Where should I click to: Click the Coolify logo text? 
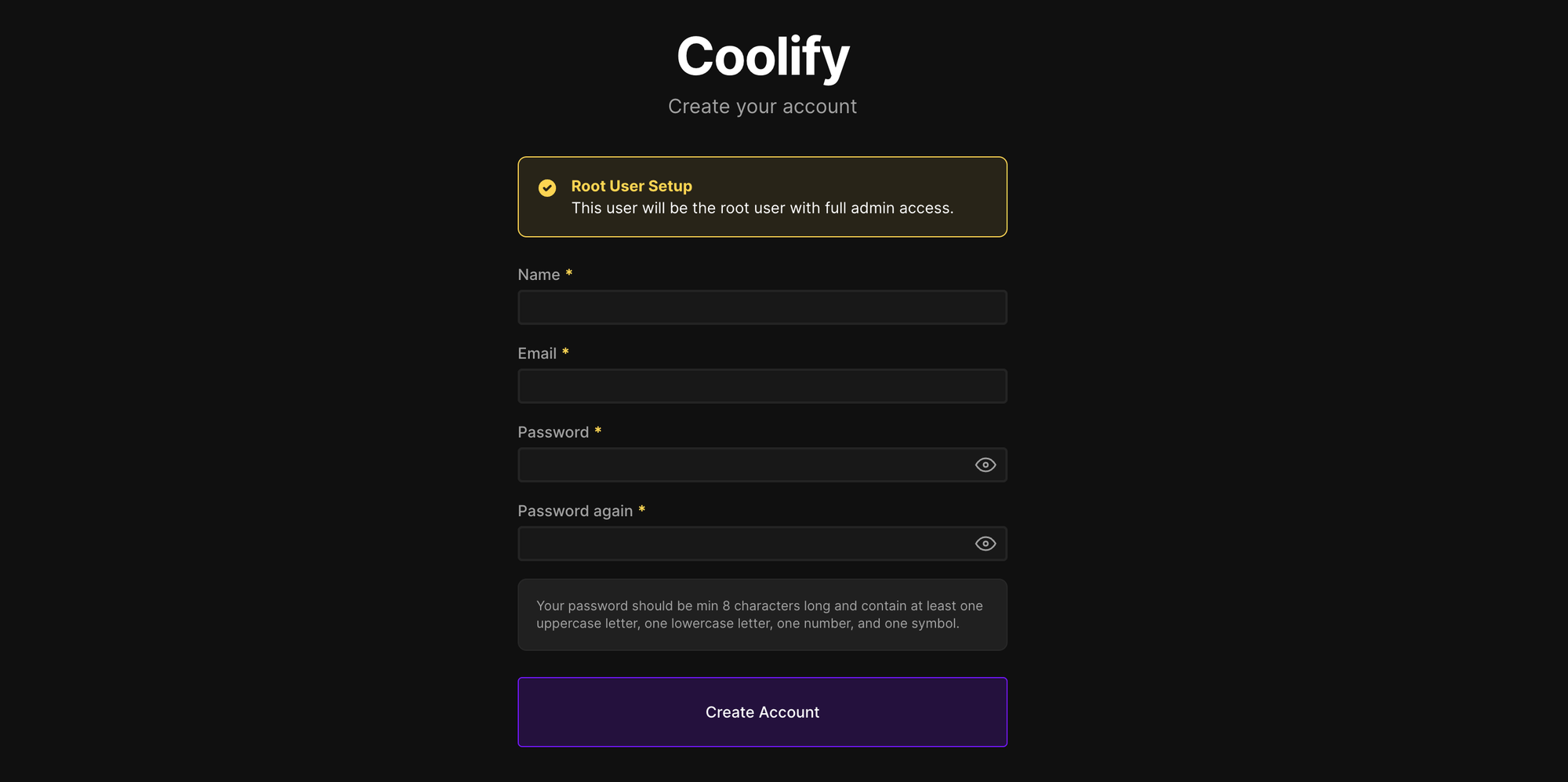pyautogui.click(x=762, y=55)
